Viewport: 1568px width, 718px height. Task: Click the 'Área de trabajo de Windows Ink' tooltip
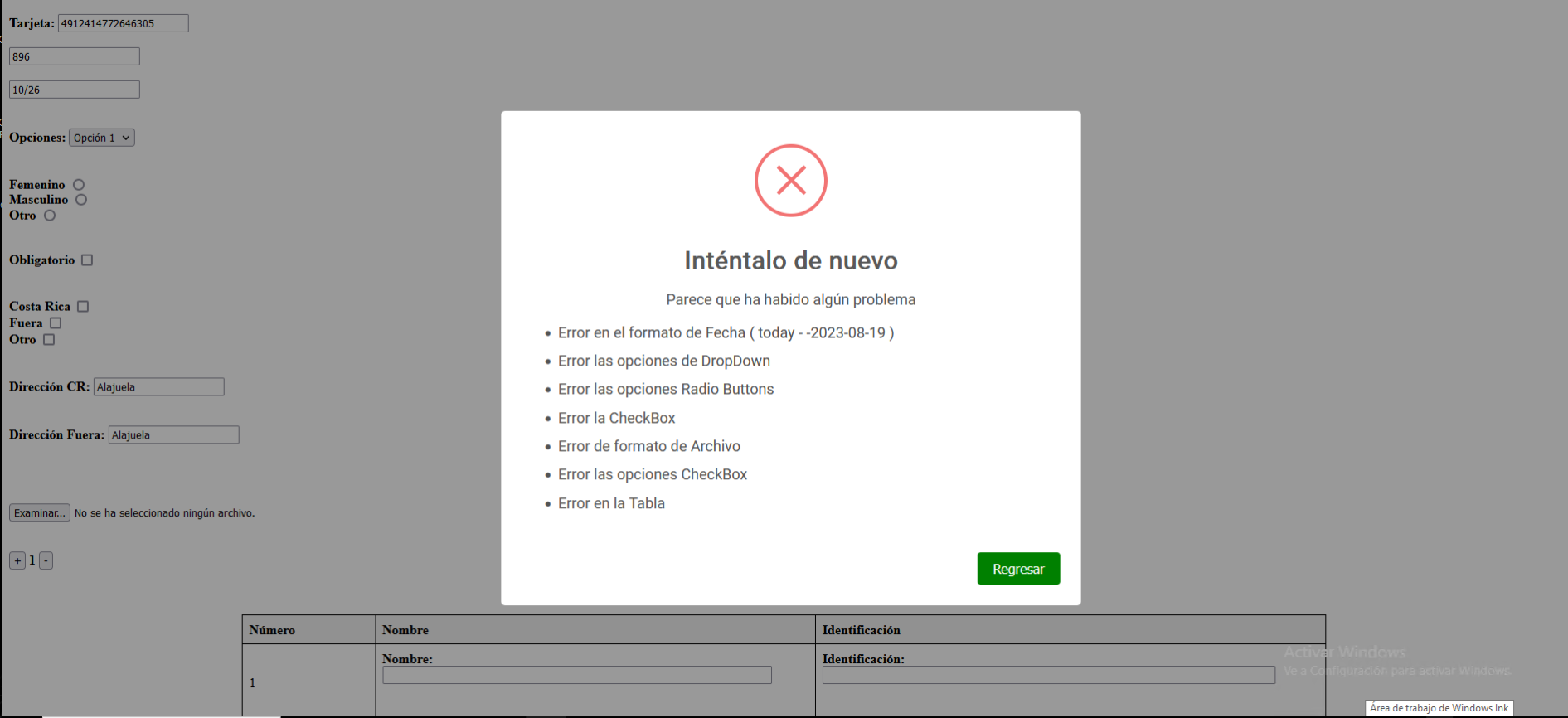[1439, 708]
